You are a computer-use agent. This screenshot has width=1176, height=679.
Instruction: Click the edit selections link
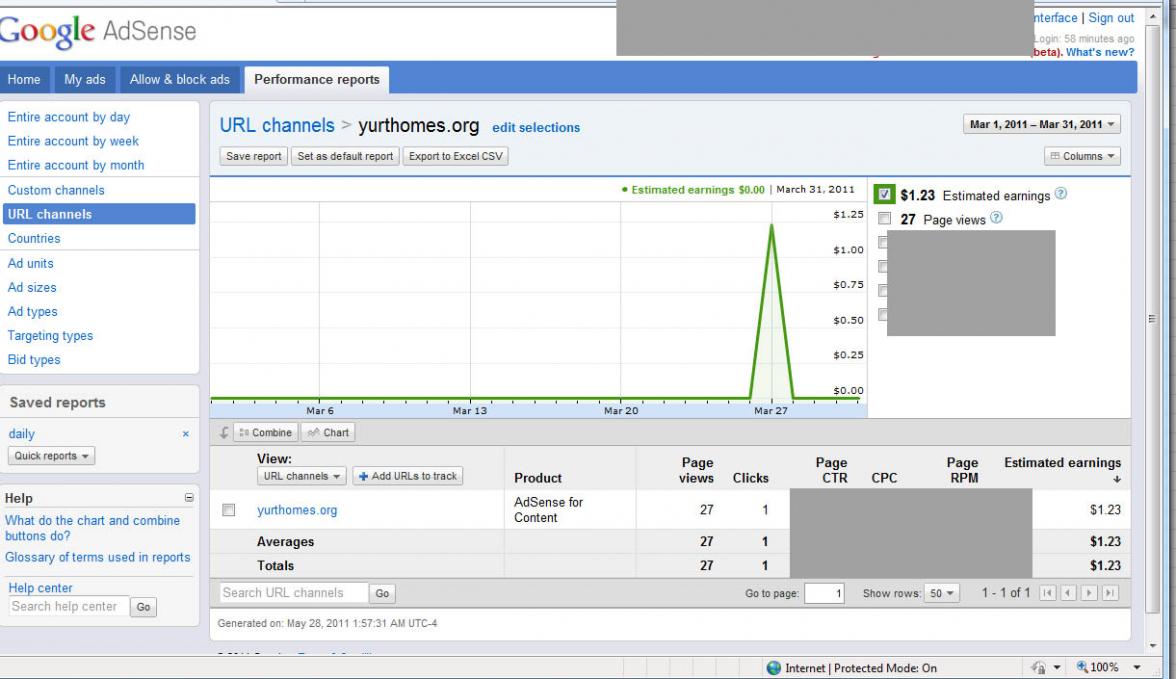536,128
